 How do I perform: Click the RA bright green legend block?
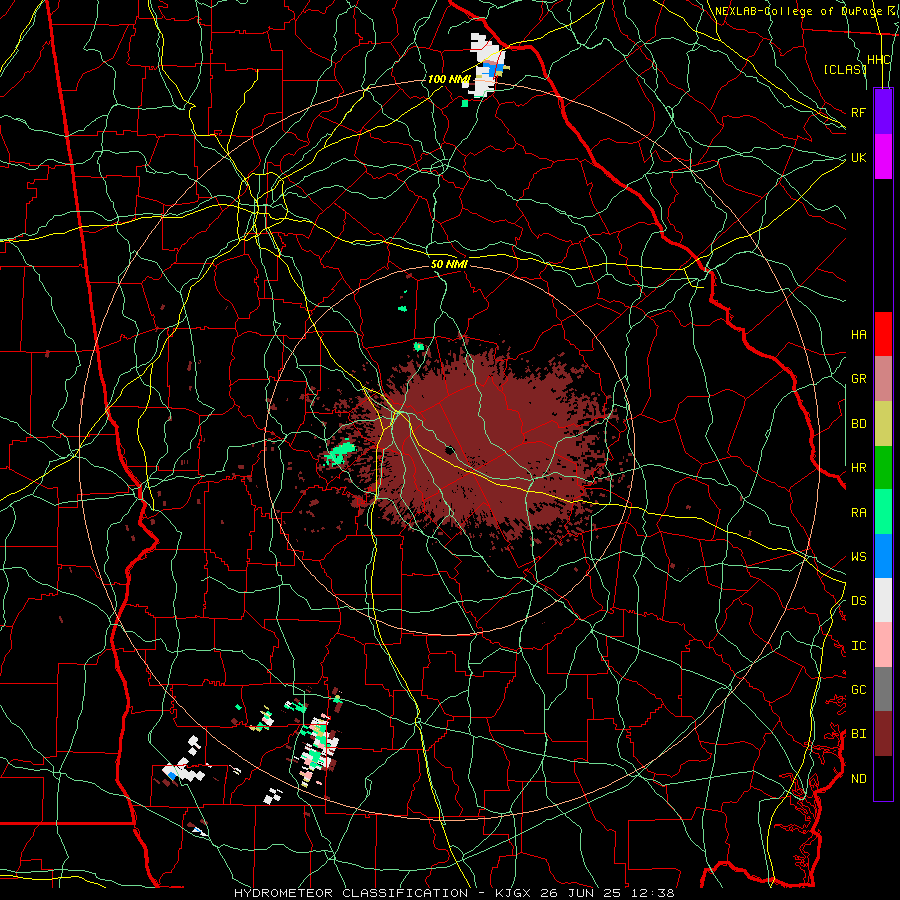(x=883, y=512)
